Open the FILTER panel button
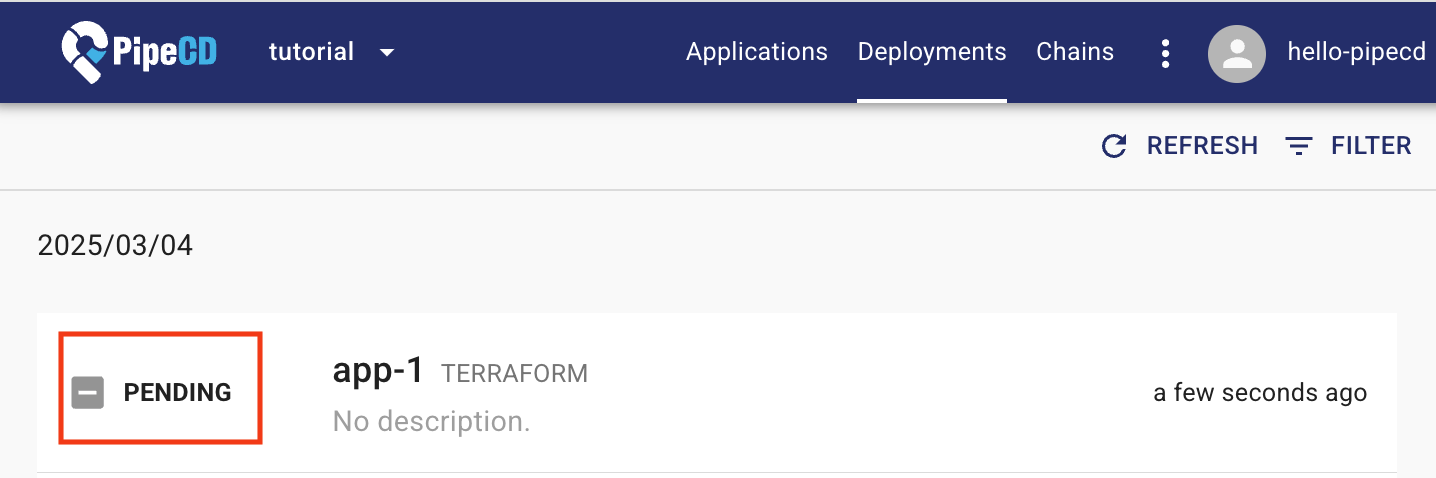Screen dimensions: 1436x478 1370,146
